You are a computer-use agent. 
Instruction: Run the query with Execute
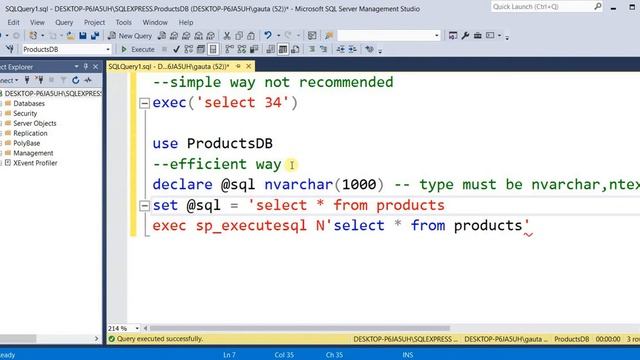pyautogui.click(x=138, y=49)
